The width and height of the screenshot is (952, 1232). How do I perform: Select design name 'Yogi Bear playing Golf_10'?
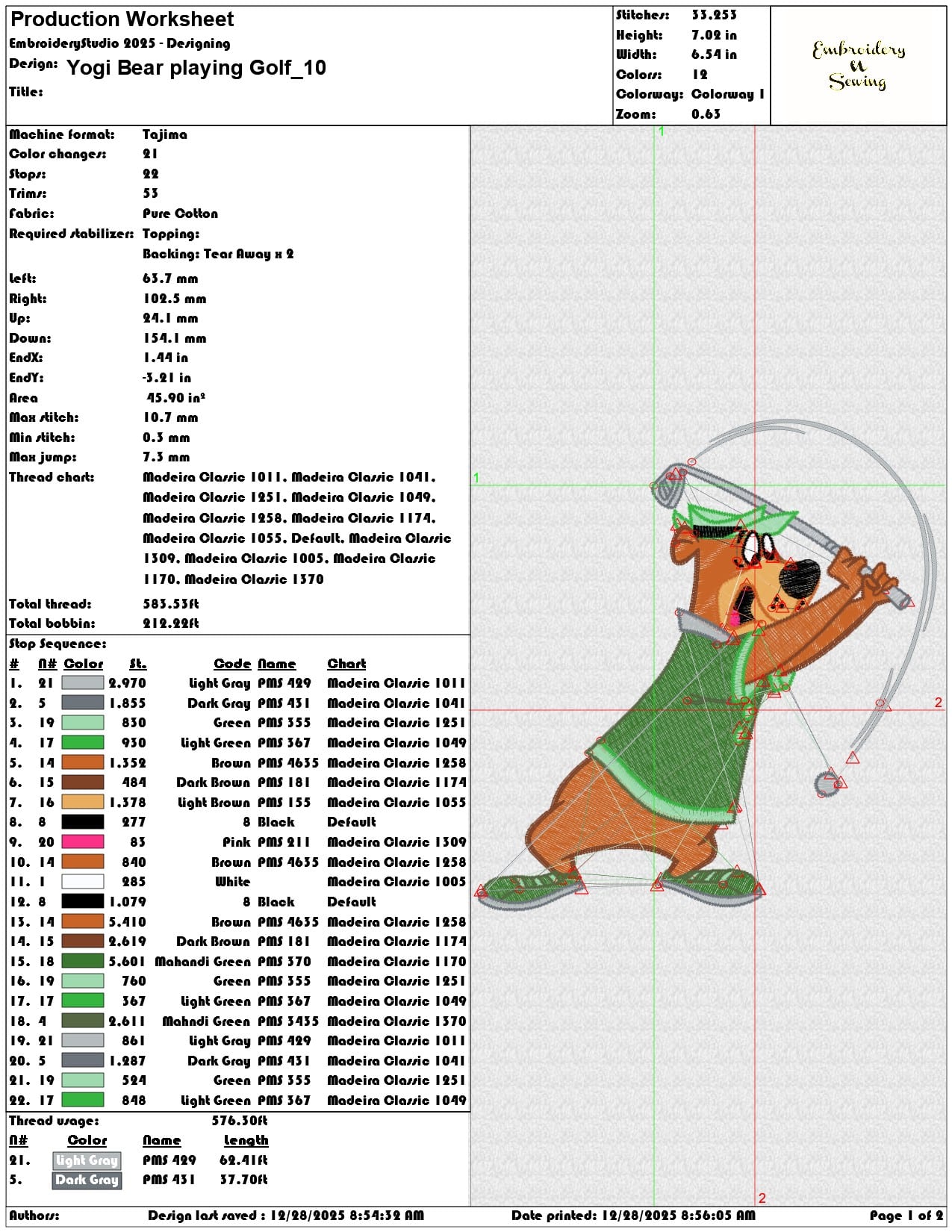[196, 68]
